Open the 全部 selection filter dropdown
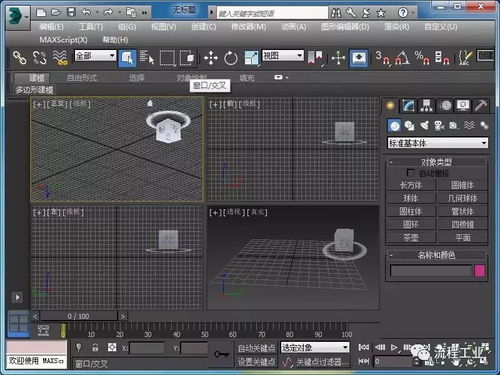The width and height of the screenshot is (500, 375). click(95, 56)
